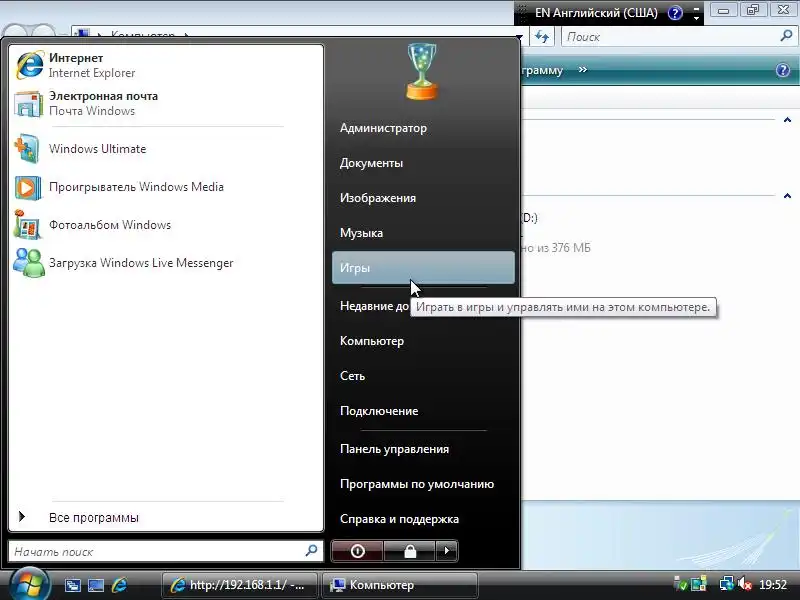
Task: Start Проигрыватель Windows Media
Action: coord(166,187)
